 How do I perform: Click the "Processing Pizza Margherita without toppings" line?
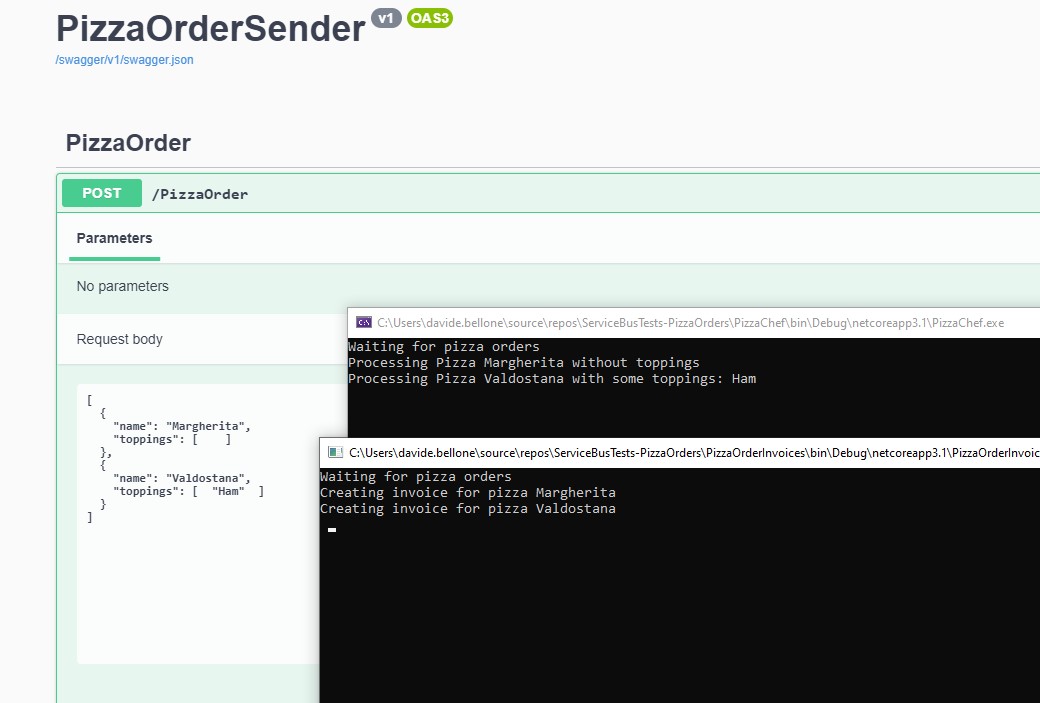(523, 363)
